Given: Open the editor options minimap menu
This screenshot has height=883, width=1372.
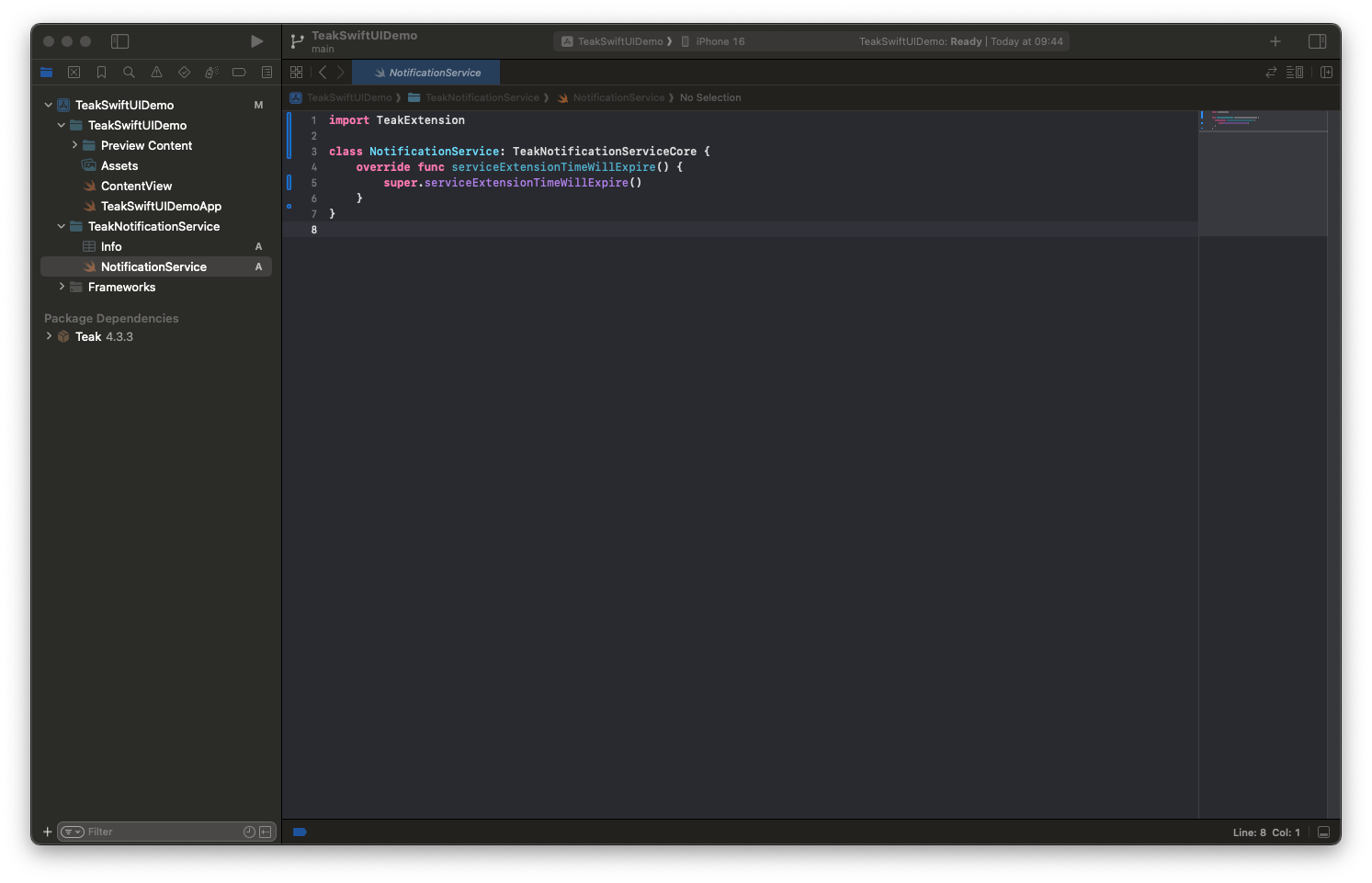Looking at the screenshot, I should (1295, 73).
